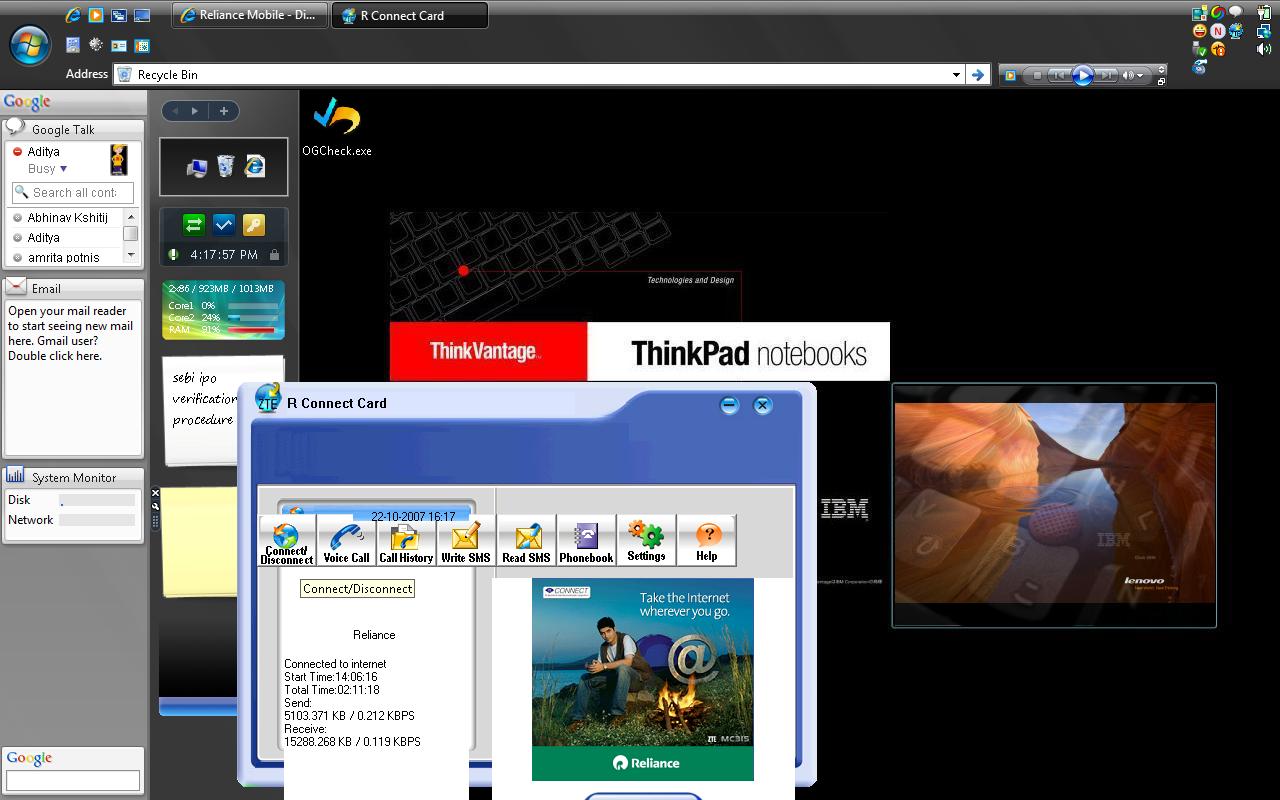Viewport: 1280px width, 800px height.
Task: Click the Google Talk contacts search field
Action: pyautogui.click(x=74, y=192)
